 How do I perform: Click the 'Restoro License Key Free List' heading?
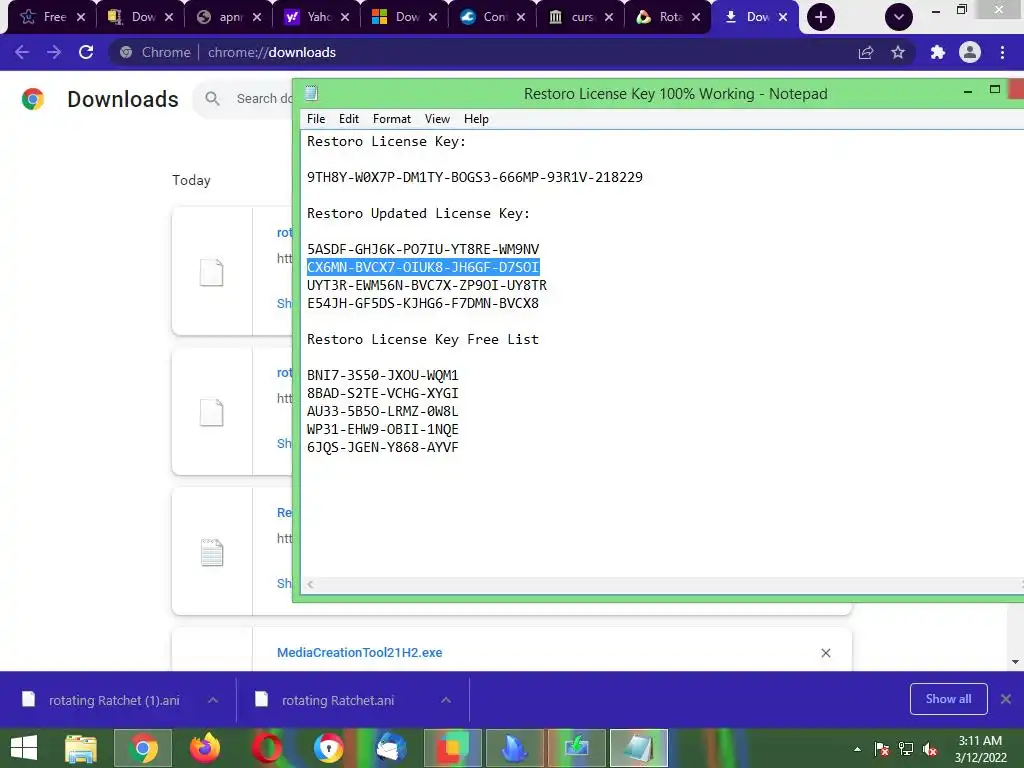423,339
